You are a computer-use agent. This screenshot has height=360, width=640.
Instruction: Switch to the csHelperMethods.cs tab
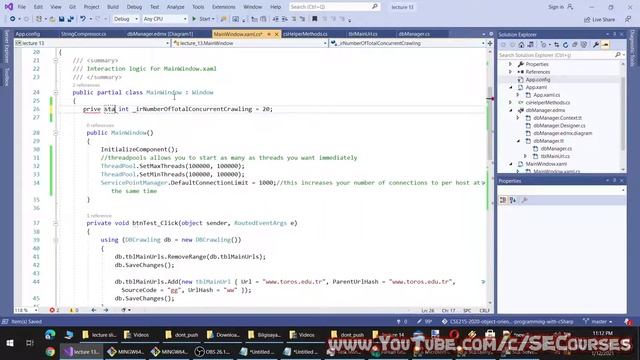(x=305, y=34)
